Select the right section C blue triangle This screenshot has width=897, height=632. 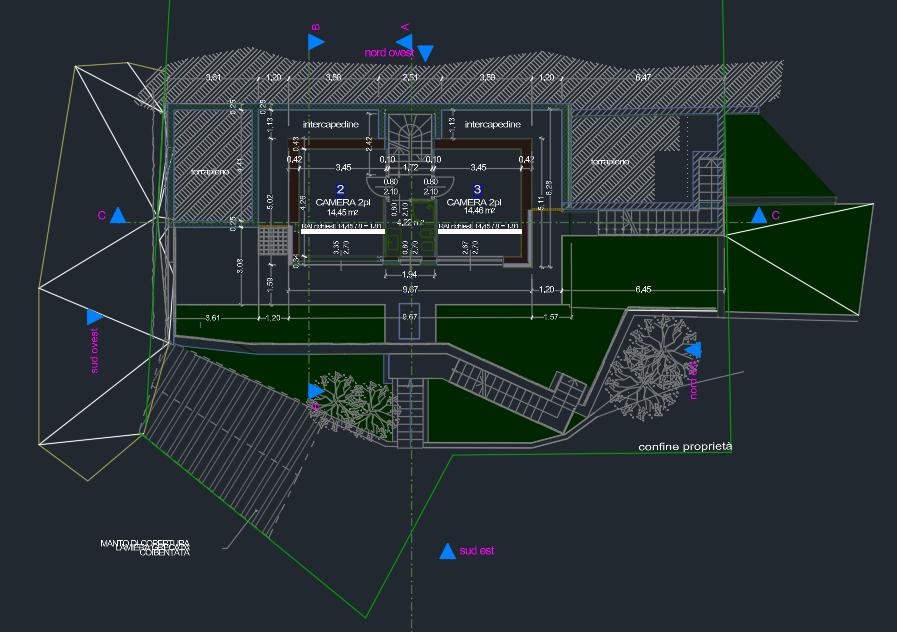pyautogui.click(x=759, y=215)
